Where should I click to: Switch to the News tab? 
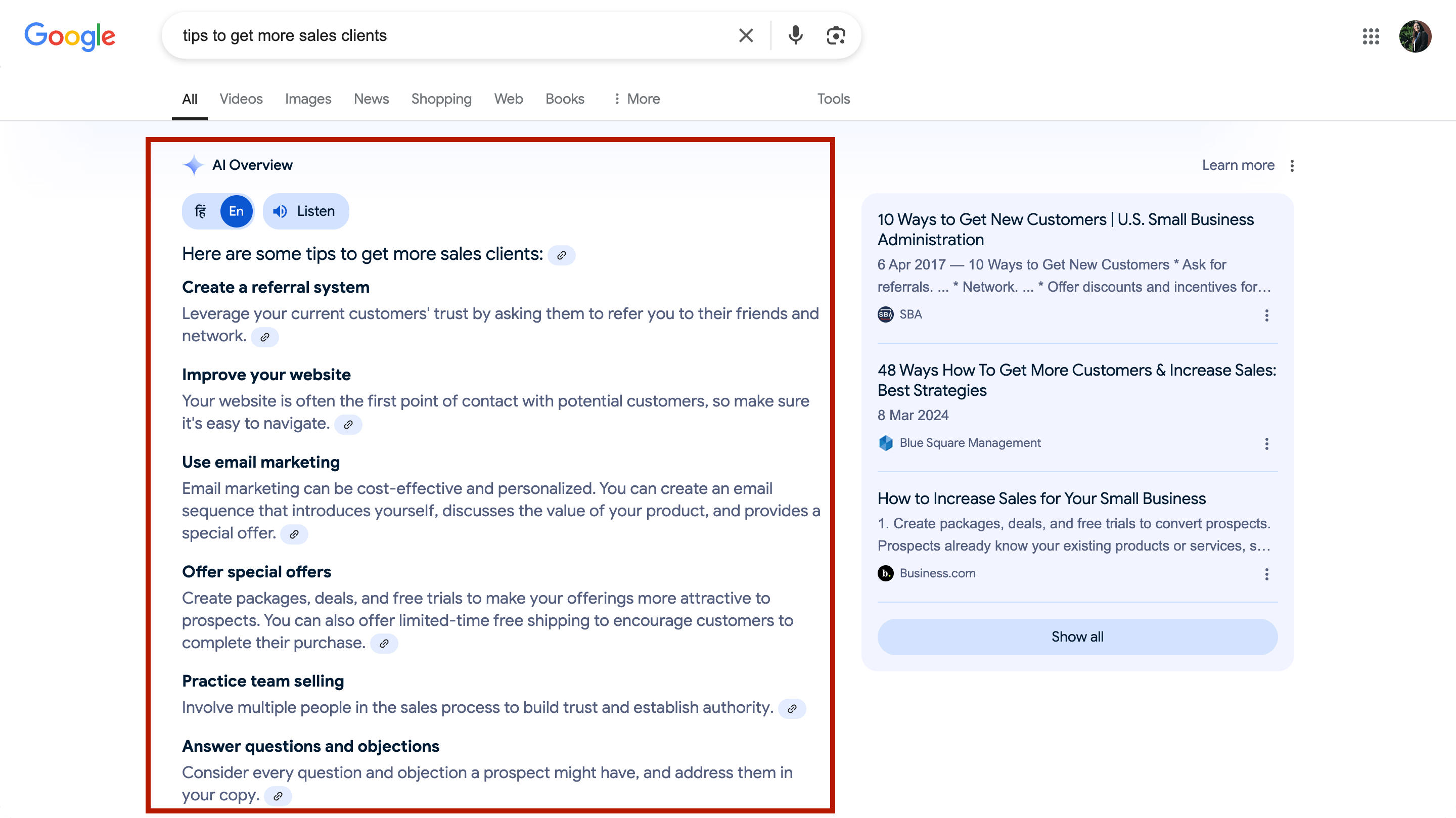[372, 99]
